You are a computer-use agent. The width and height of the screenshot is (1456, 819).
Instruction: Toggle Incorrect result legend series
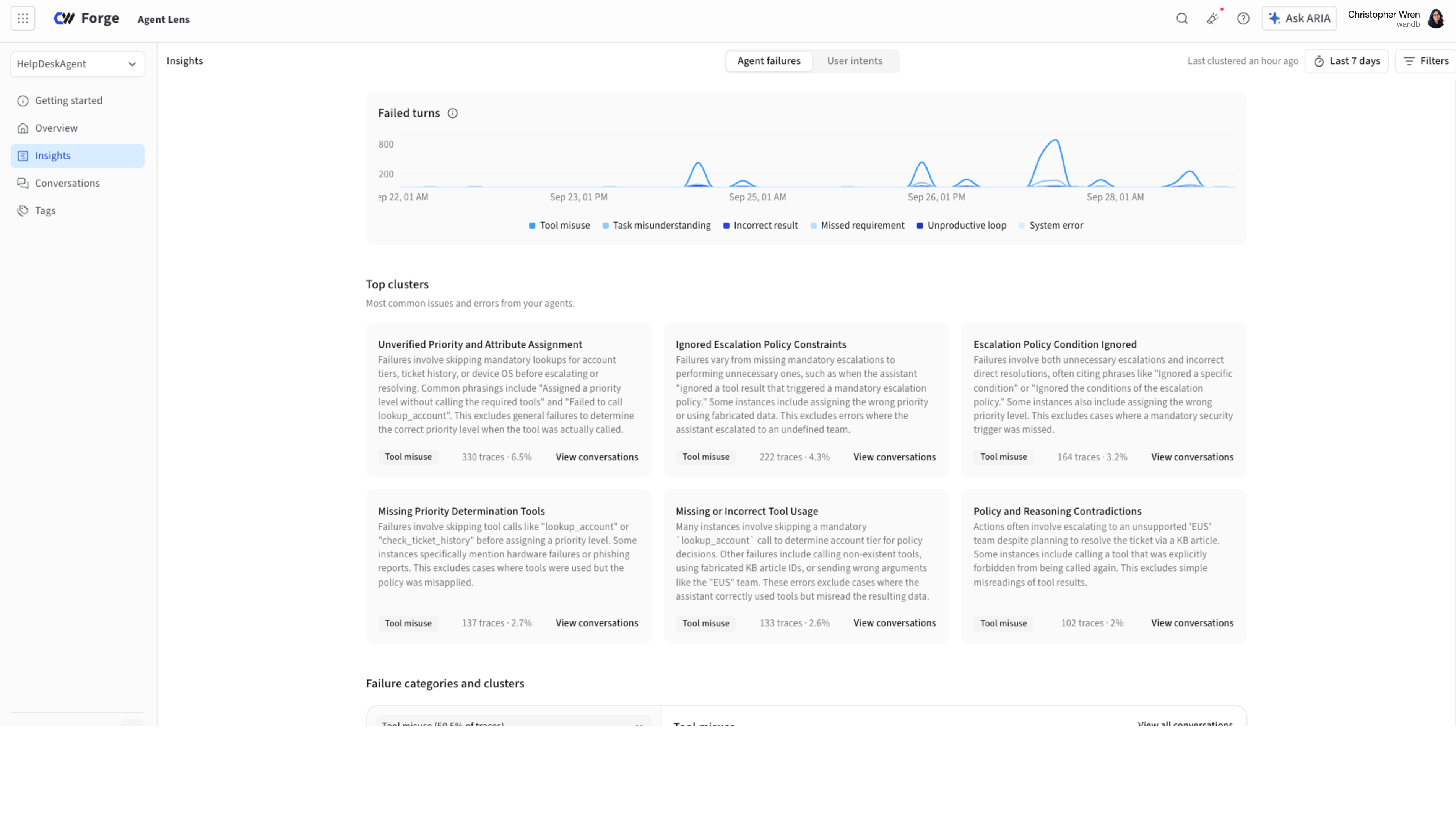point(760,226)
